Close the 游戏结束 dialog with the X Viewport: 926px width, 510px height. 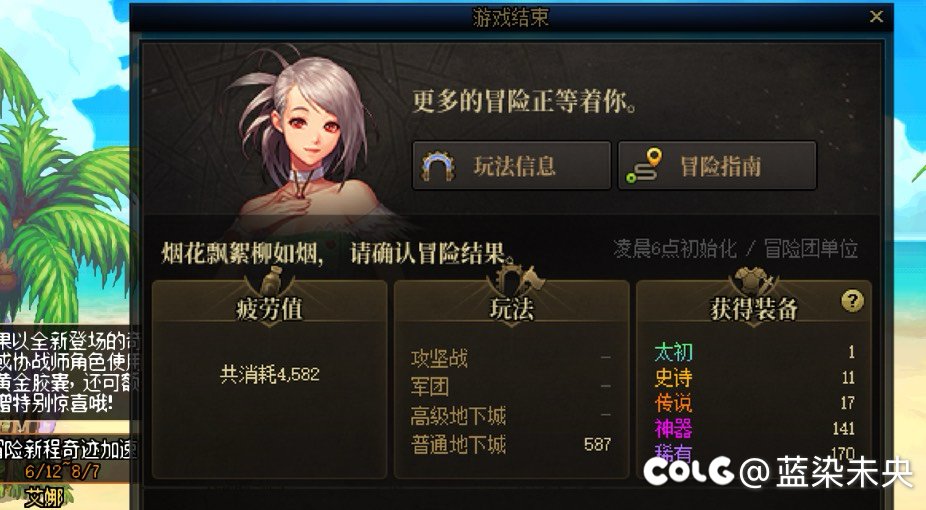[x=876, y=17]
